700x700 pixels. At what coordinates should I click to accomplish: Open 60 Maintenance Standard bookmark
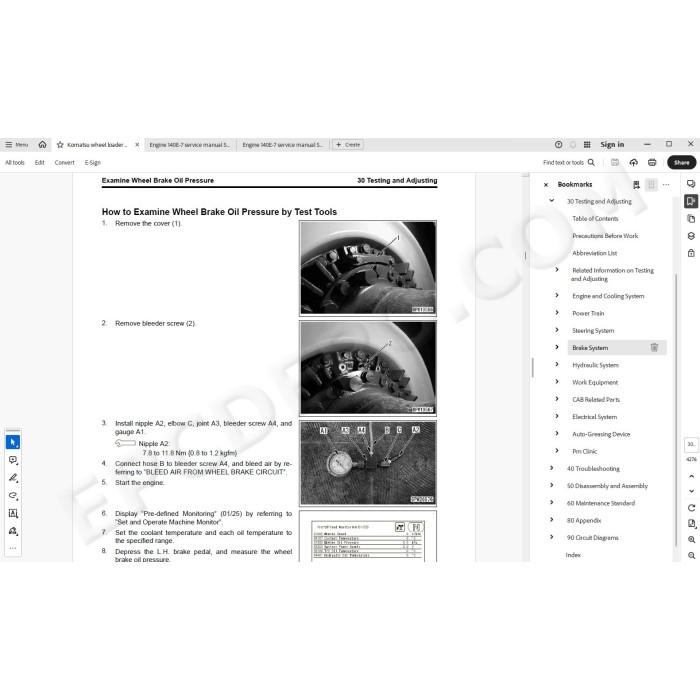coord(600,503)
